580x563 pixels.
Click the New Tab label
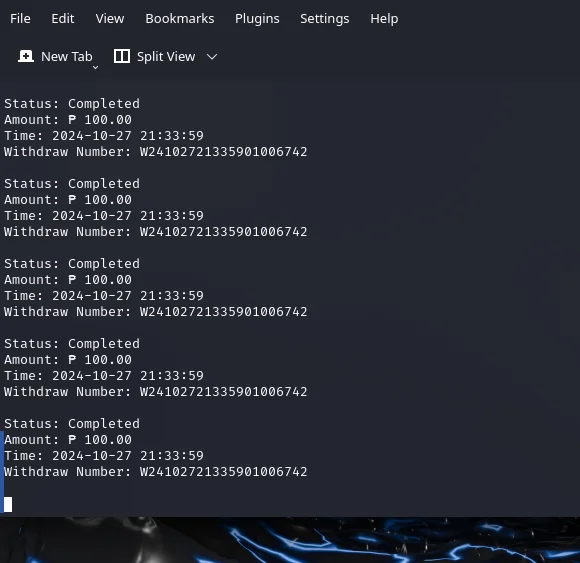(x=67, y=57)
